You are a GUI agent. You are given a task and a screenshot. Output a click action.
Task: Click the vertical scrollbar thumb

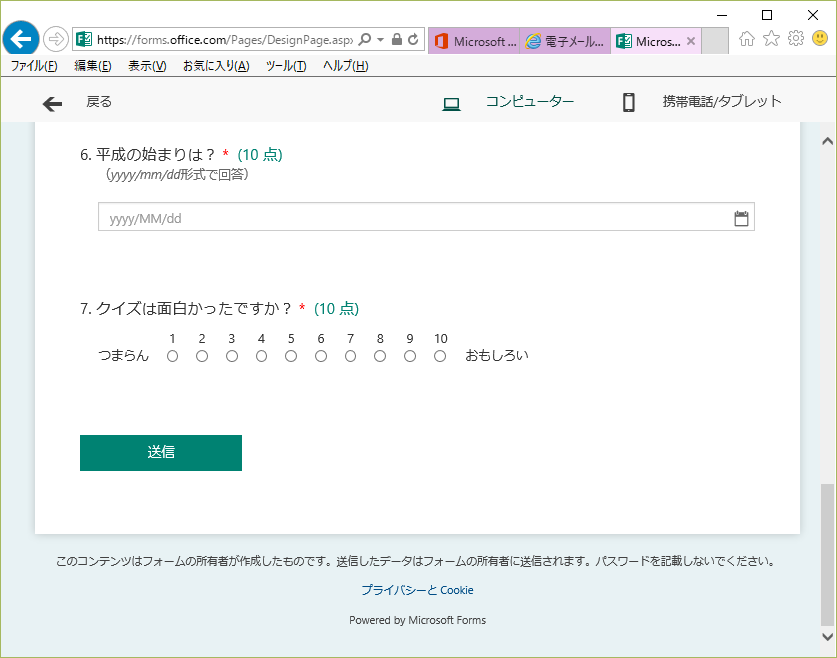coord(827,554)
